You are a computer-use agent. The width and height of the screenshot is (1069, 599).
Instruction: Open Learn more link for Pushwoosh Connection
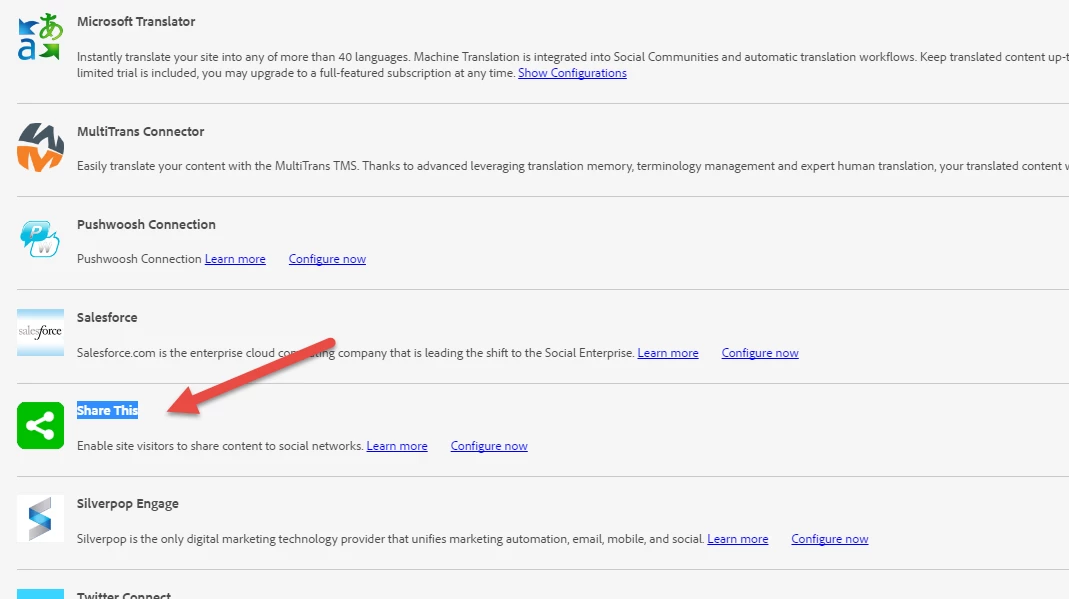(x=235, y=259)
